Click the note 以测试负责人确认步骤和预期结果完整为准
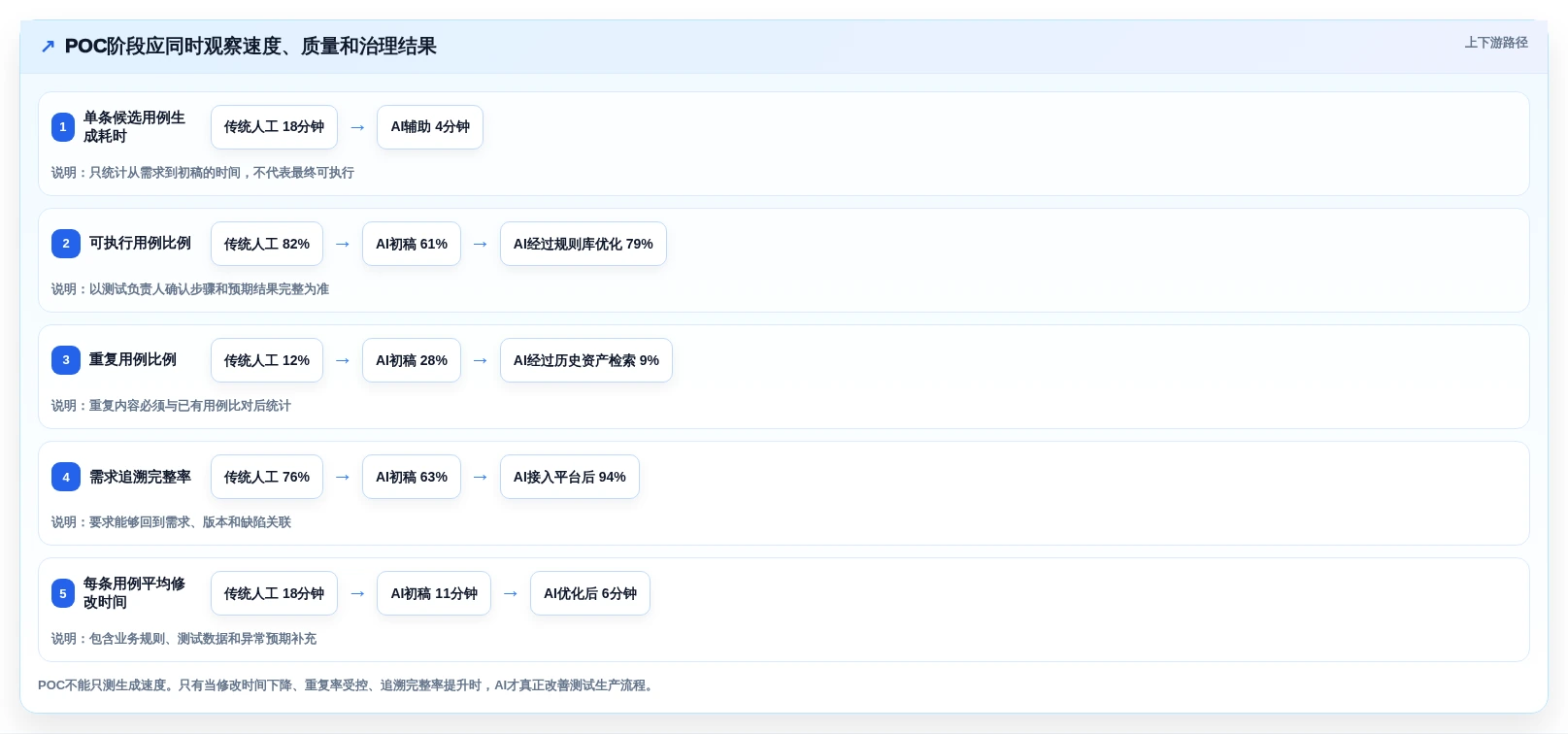 tap(190, 289)
